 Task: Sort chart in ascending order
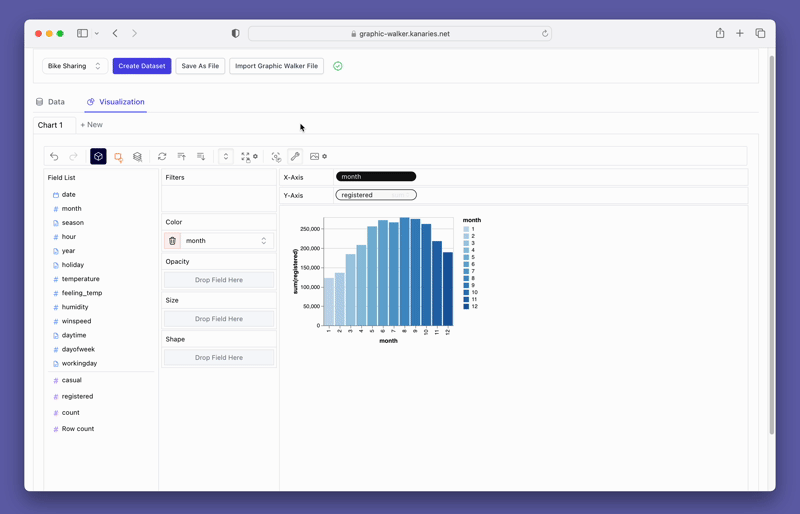pyautogui.click(x=181, y=157)
